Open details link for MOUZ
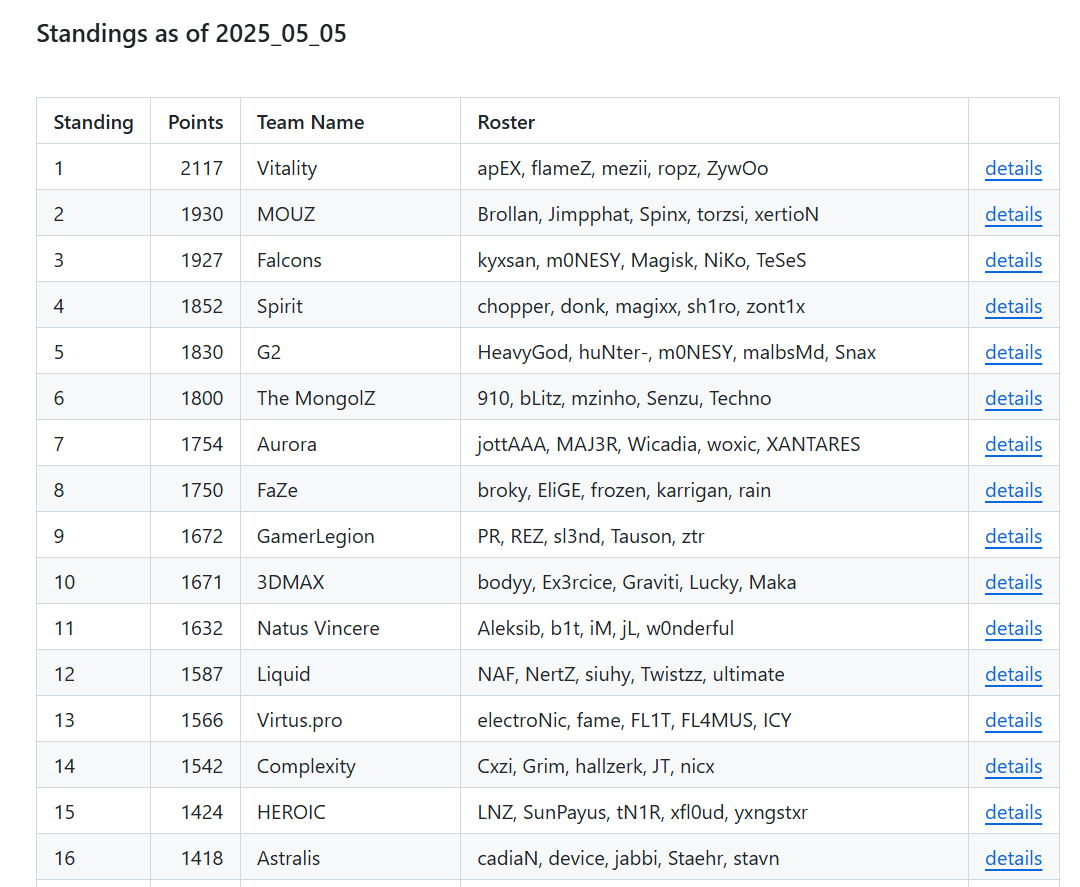This screenshot has height=887, width=1080. coord(1013,214)
